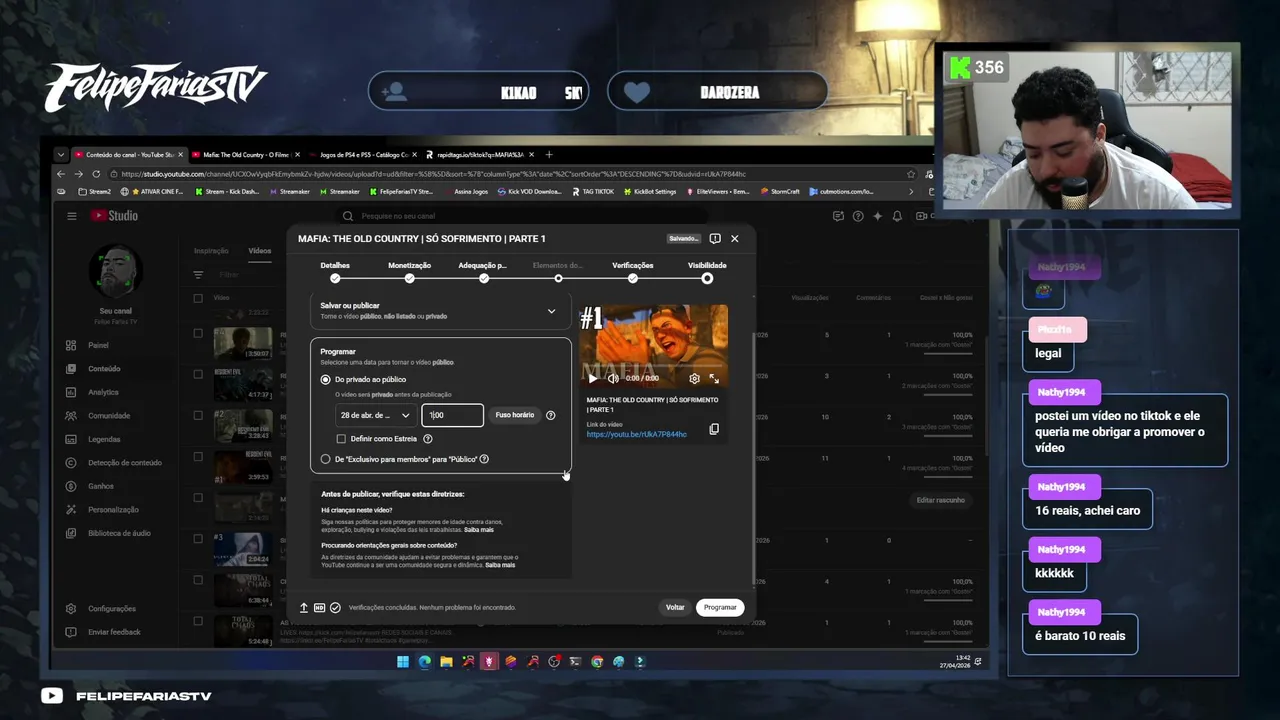This screenshot has width=1280, height=720.
Task: Click the Programar button
Action: (x=720, y=607)
